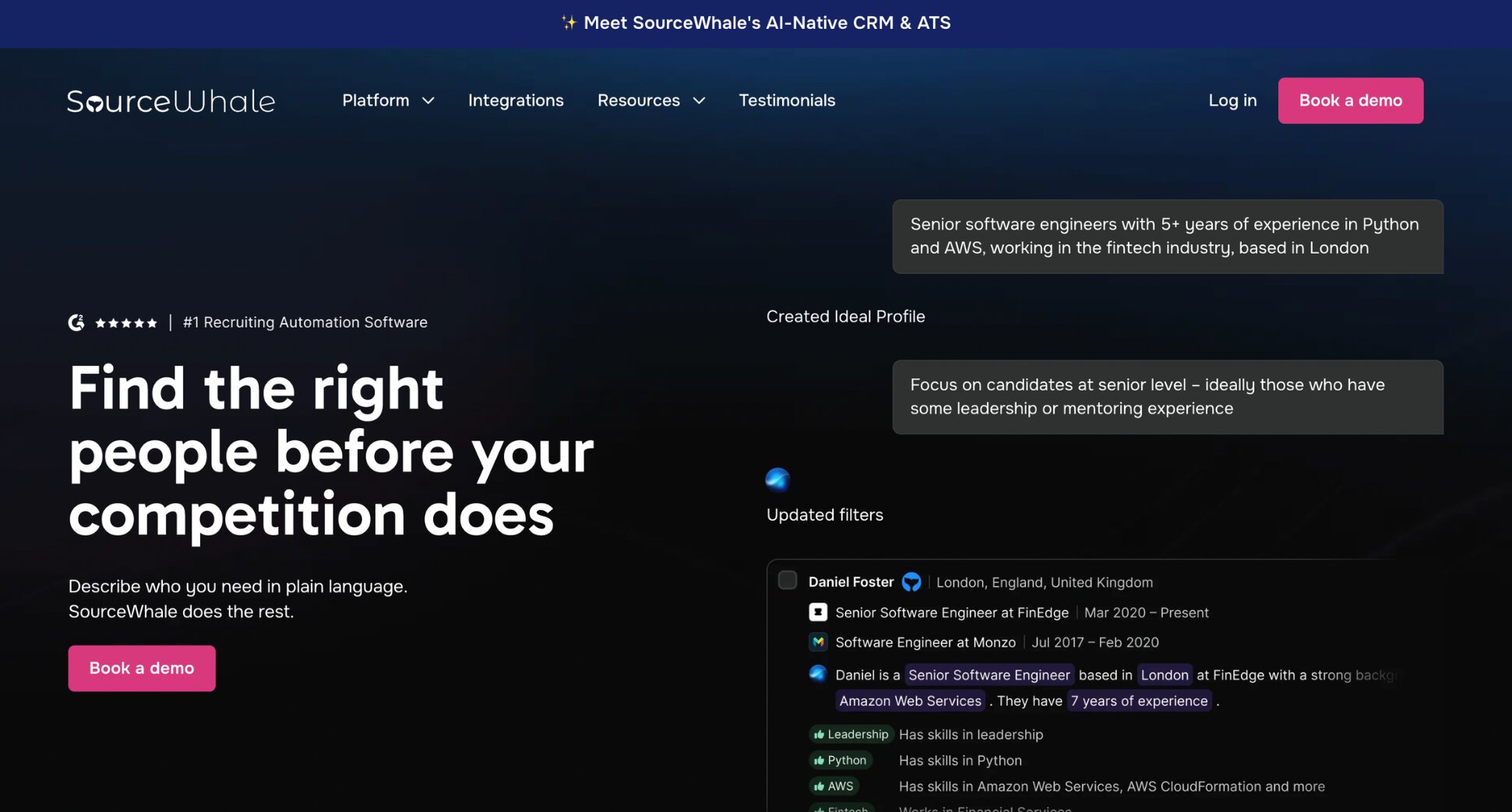The width and height of the screenshot is (1512, 812).
Task: Click the Log in link
Action: point(1232,100)
